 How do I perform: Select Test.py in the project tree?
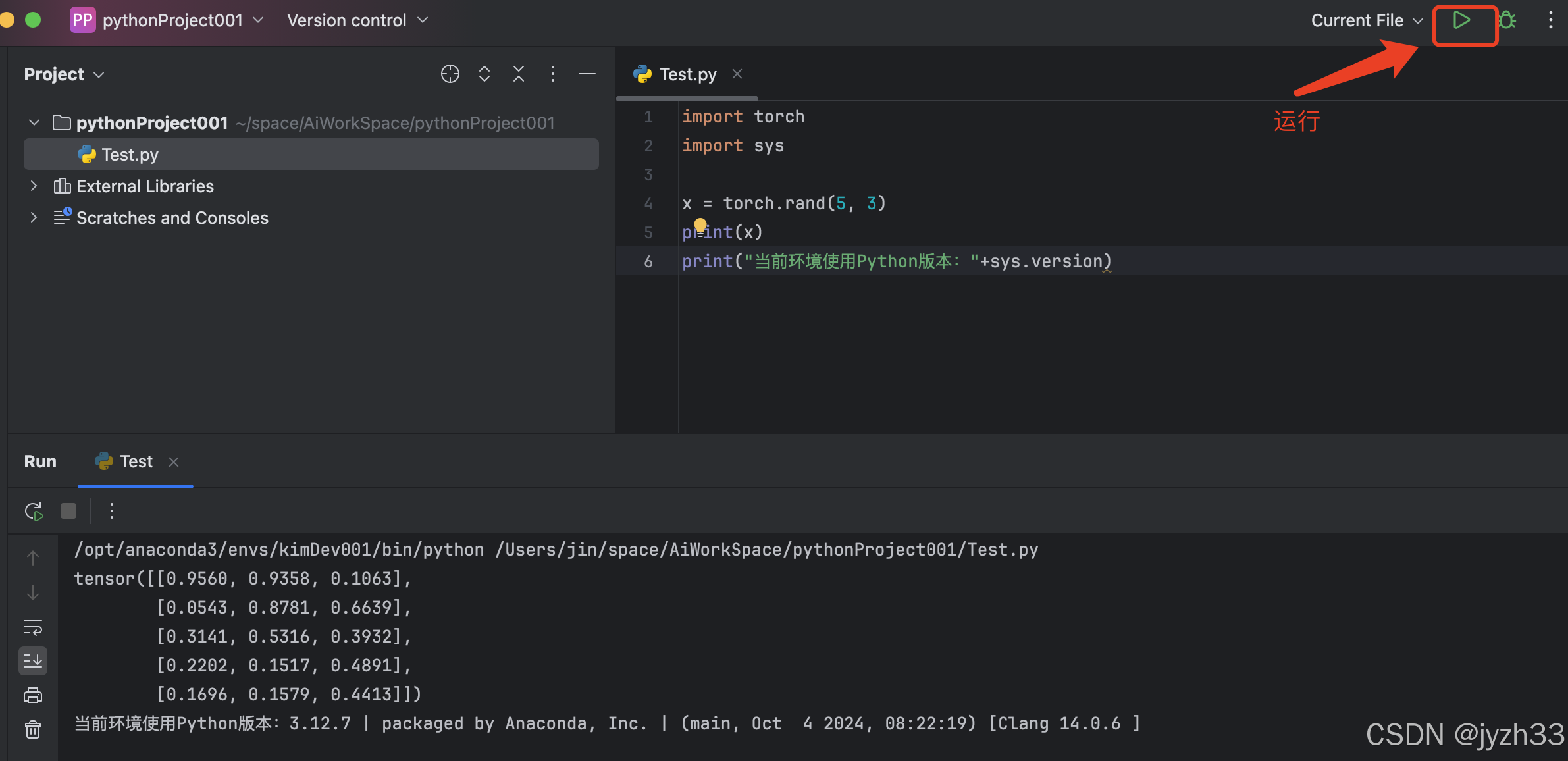[130, 154]
